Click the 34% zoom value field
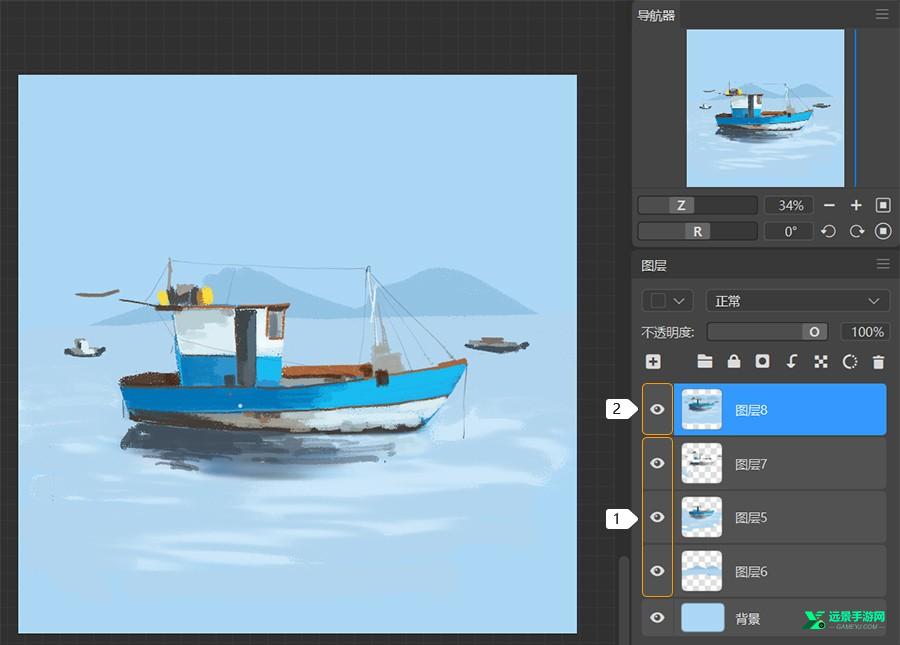900x645 pixels. pos(790,205)
